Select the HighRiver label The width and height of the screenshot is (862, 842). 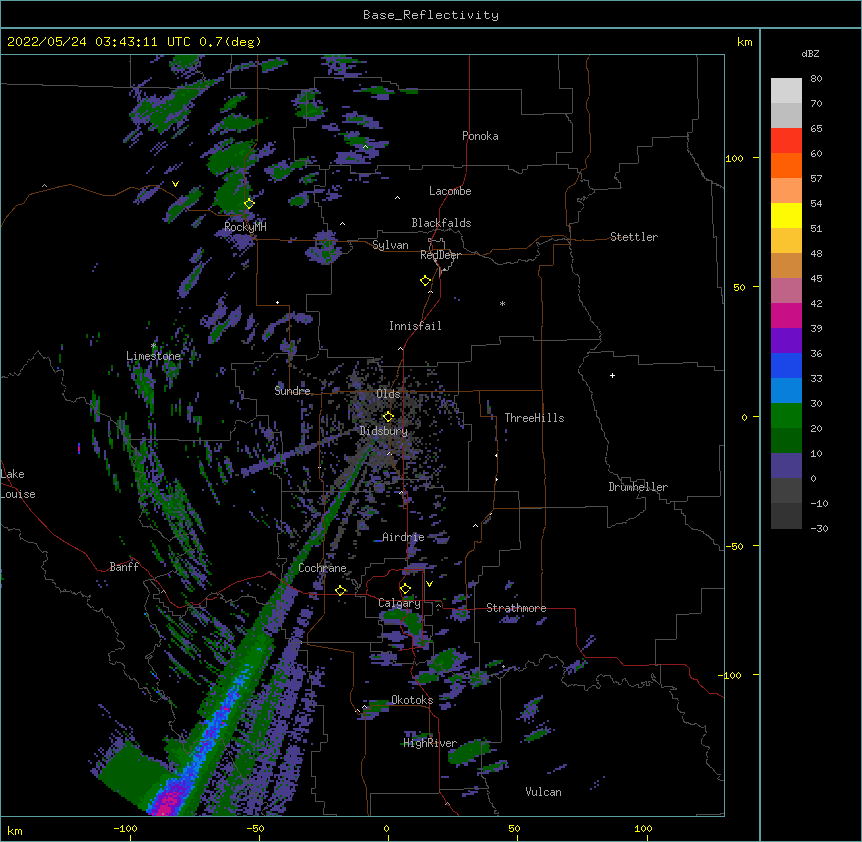click(x=430, y=743)
